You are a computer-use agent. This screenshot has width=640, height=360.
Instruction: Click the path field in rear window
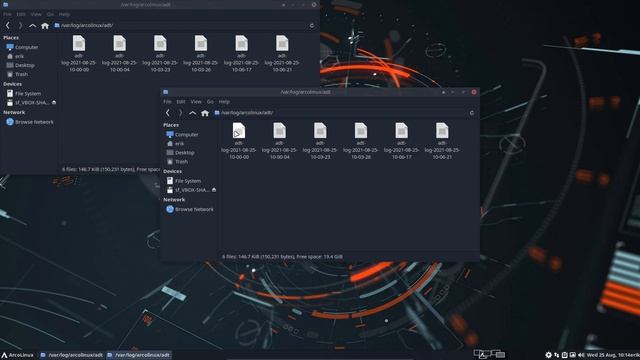[x=180, y=25]
